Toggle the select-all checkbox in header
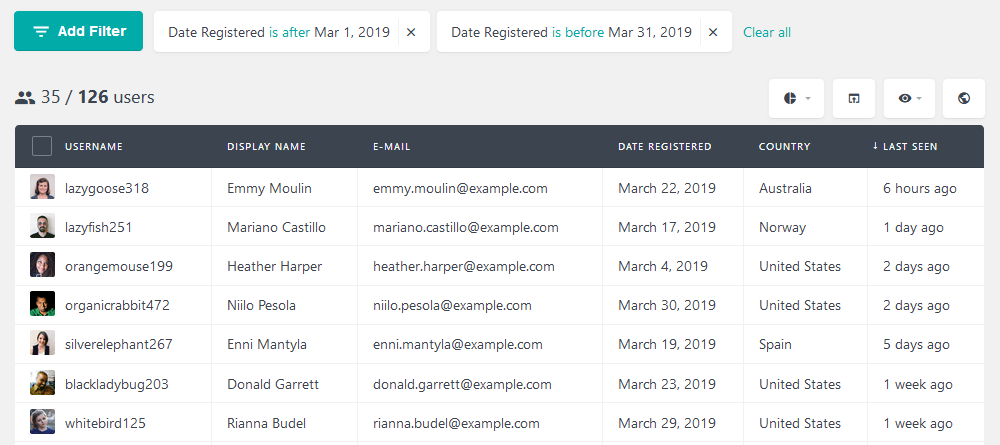The height and width of the screenshot is (445, 1000). coord(42,146)
